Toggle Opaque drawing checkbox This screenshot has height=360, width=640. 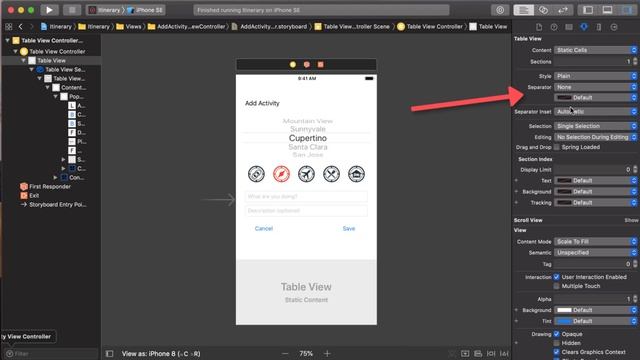[x=556, y=334]
